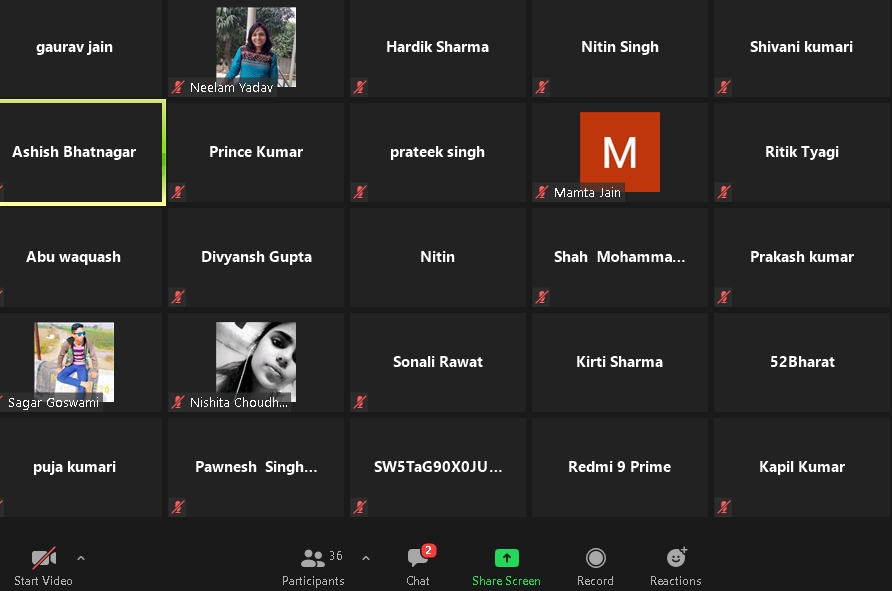Click muted mic icon on SW5TaG90X0JU... tile
This screenshot has height=591, width=892.
(x=360, y=507)
